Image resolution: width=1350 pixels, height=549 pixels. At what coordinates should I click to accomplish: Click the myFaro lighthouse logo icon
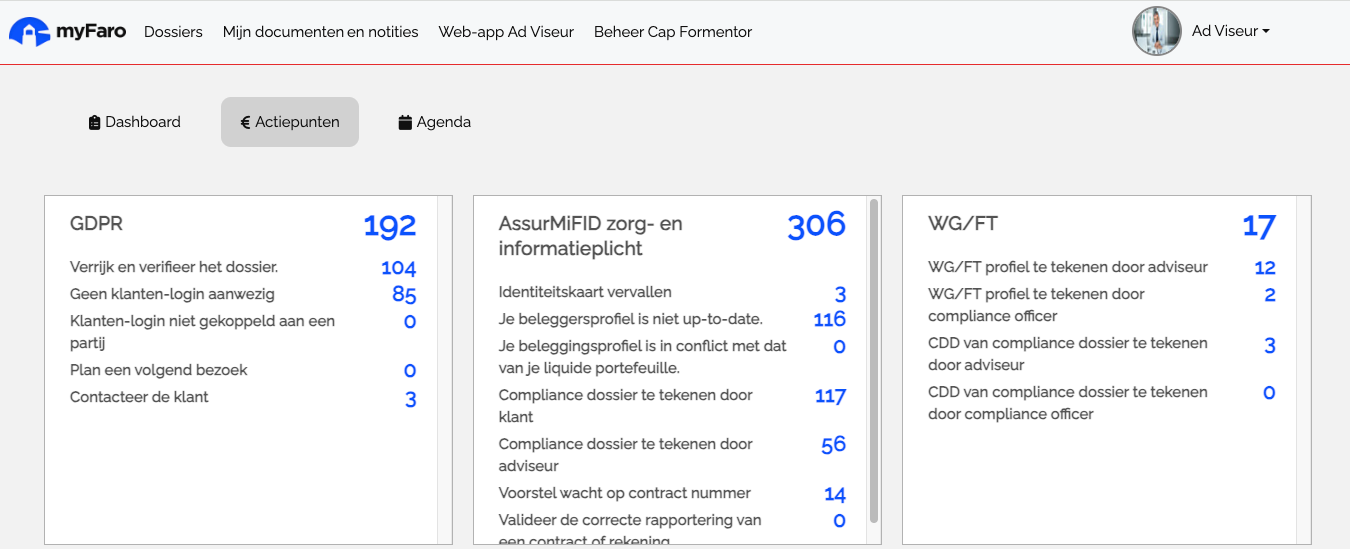[x=29, y=32]
